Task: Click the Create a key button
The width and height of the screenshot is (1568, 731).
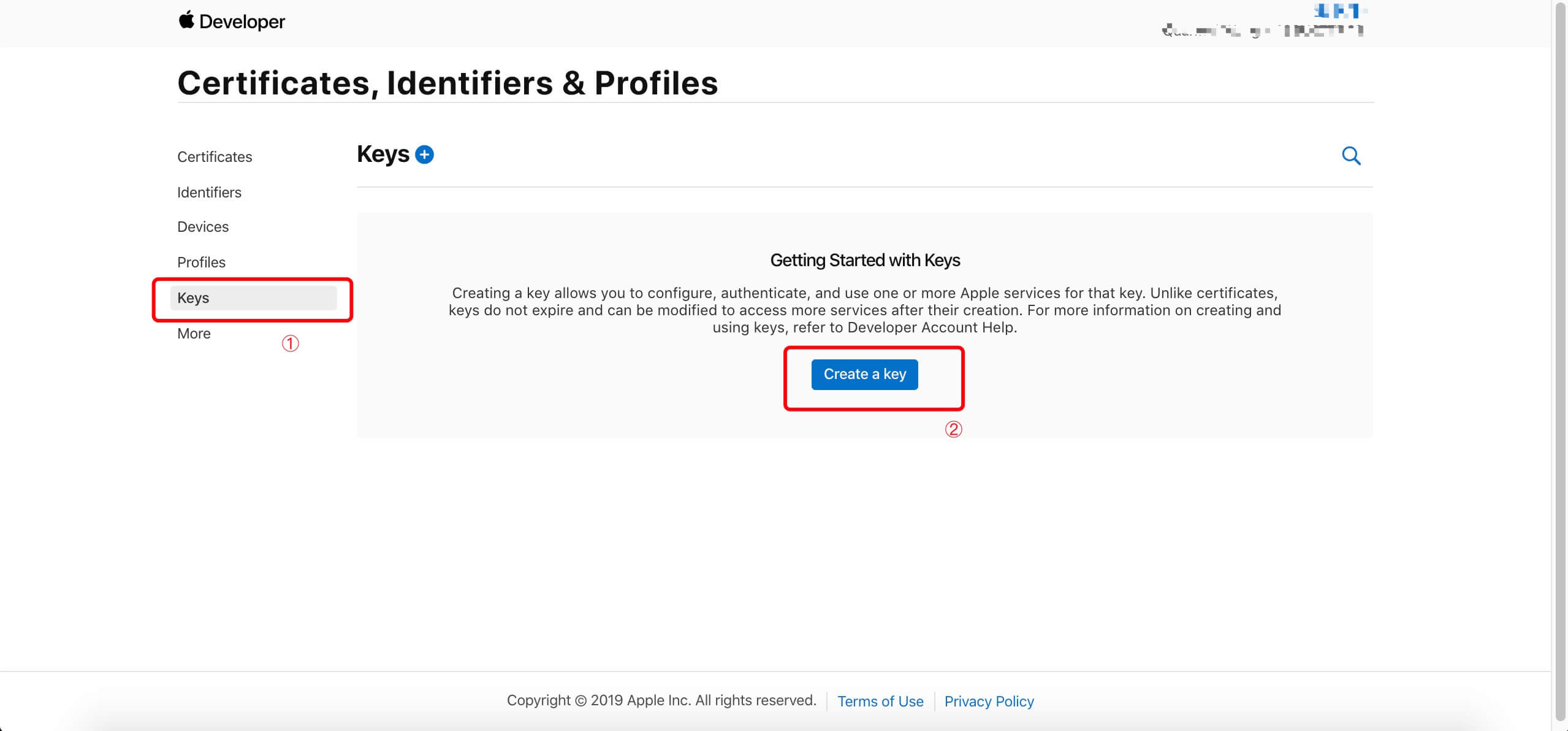Action: (x=864, y=374)
